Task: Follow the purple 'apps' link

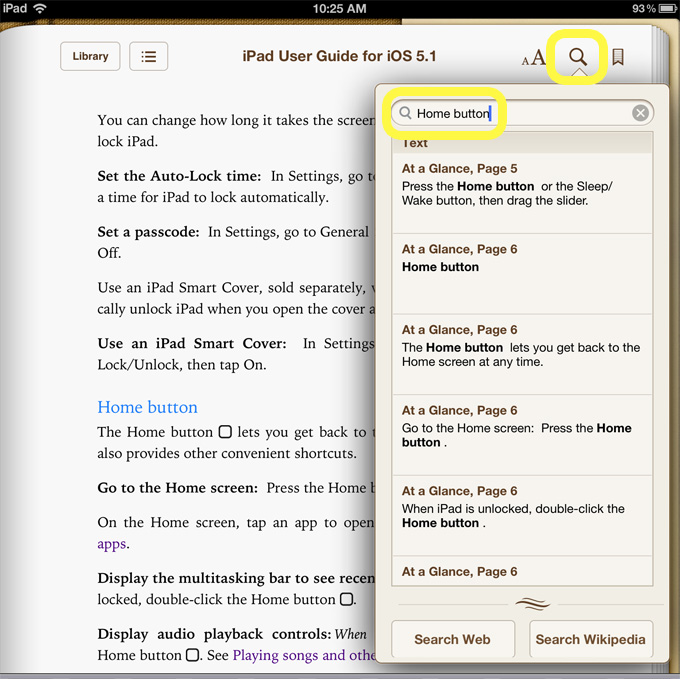Action: click(112, 545)
